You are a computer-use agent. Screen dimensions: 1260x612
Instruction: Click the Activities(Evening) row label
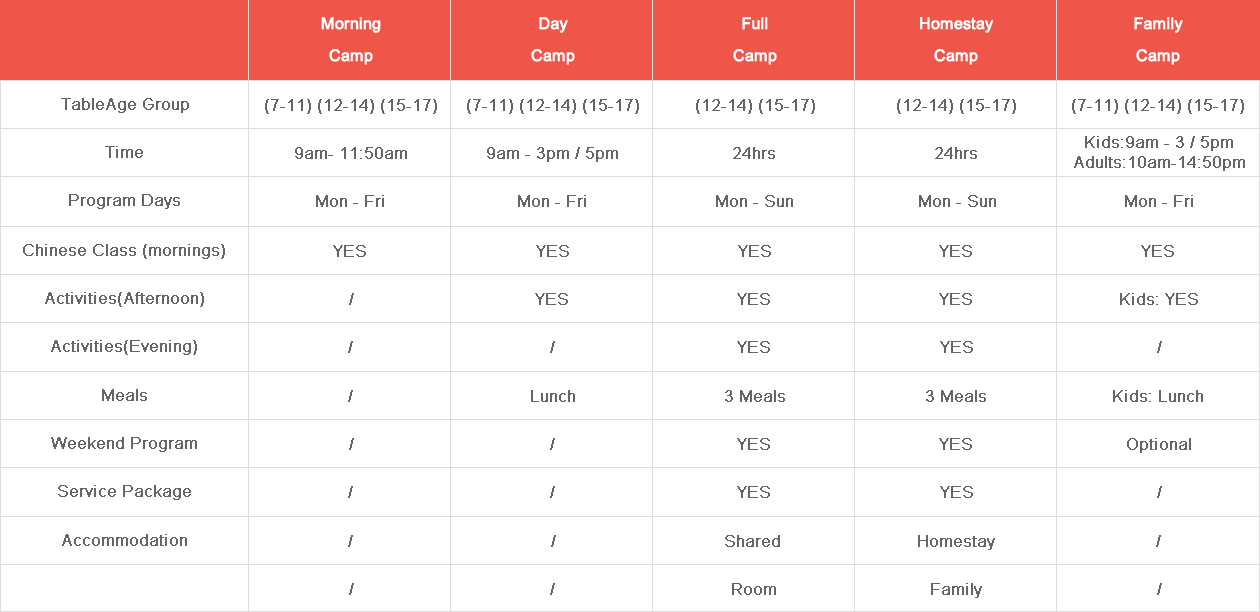(124, 346)
